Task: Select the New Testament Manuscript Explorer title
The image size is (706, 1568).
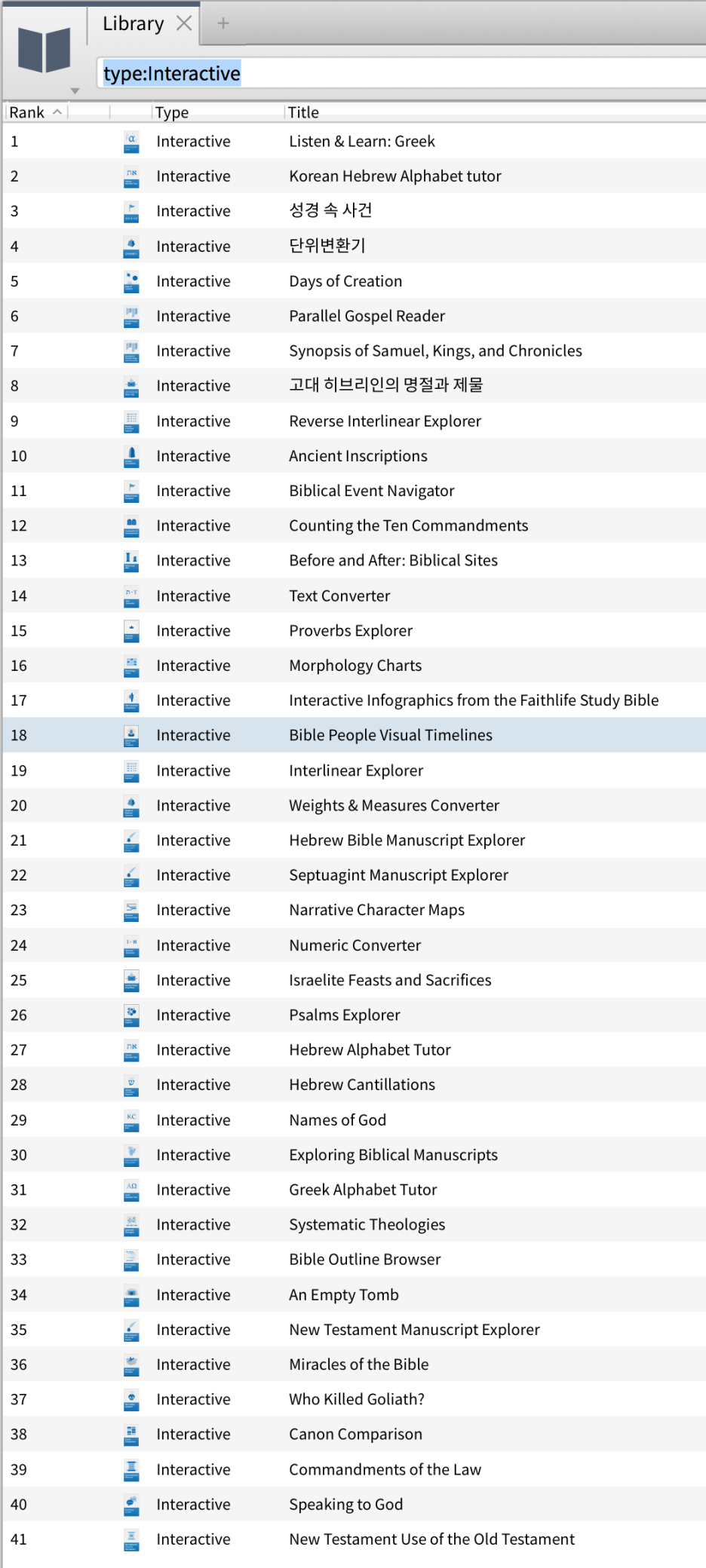Action: 414,1329
